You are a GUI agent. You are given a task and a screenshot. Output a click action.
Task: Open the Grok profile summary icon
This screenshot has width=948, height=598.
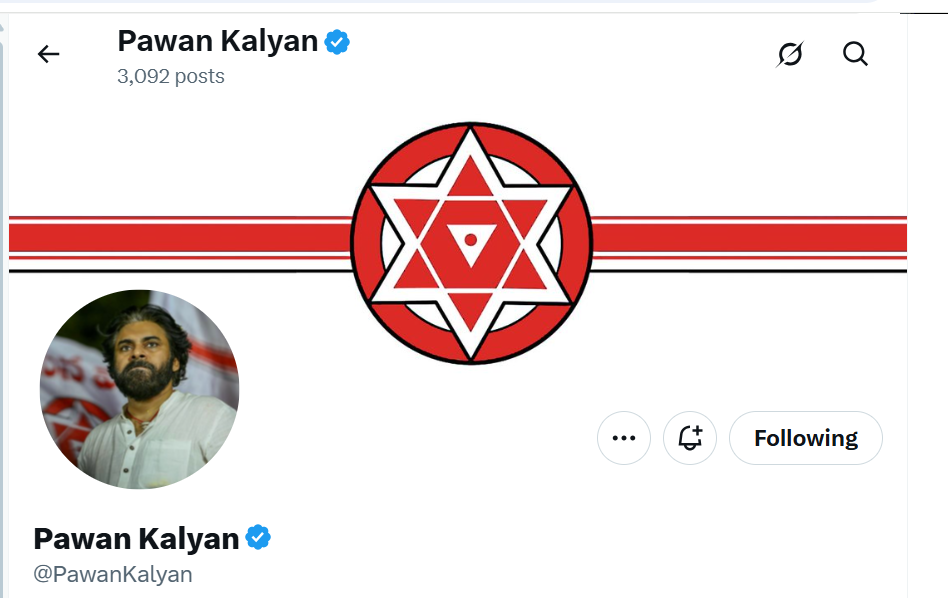point(789,54)
